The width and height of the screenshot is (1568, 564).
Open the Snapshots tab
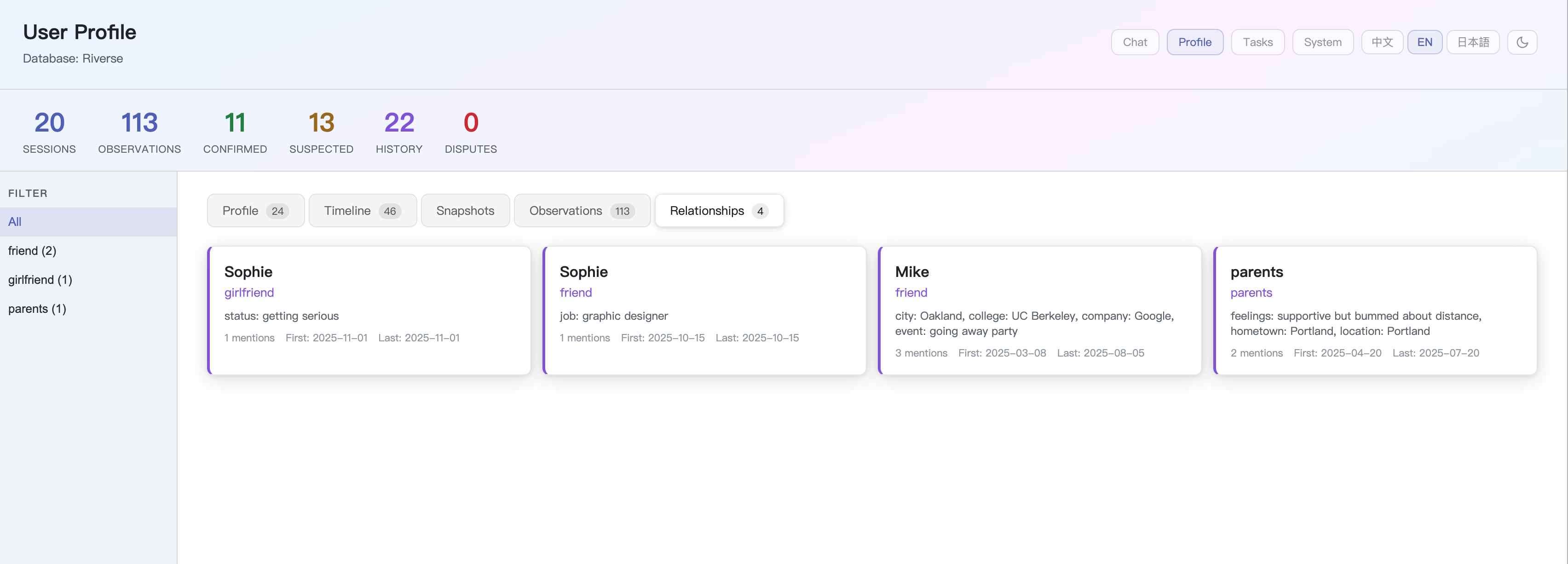[465, 211]
